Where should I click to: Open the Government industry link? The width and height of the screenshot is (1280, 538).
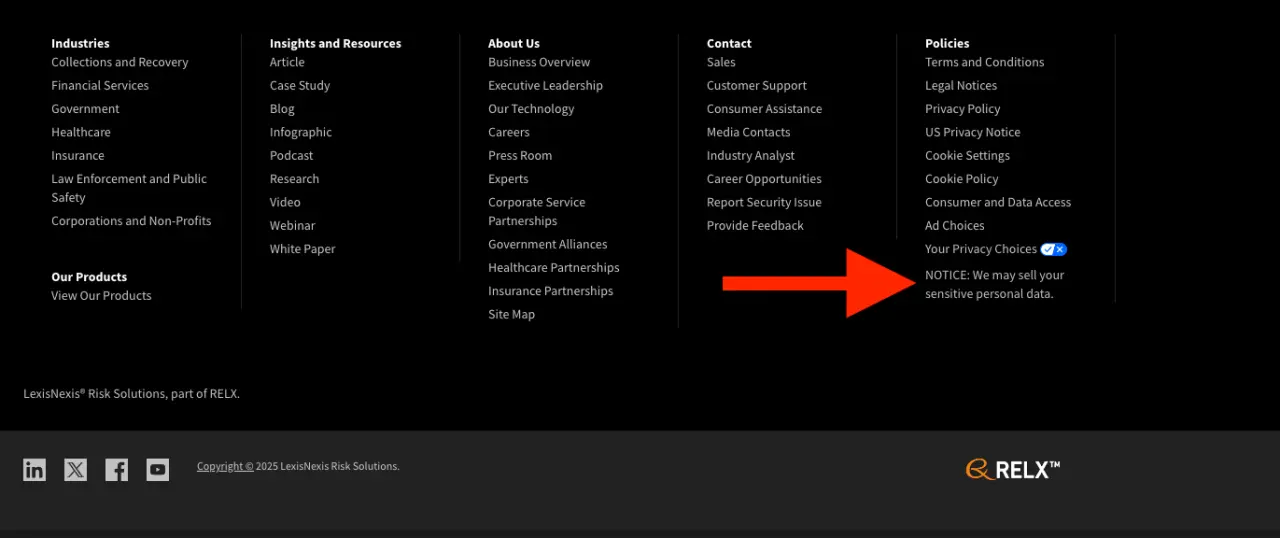[85, 109]
